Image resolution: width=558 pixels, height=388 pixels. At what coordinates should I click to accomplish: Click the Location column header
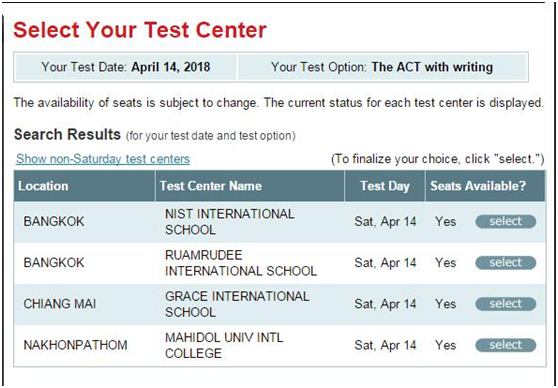(x=85, y=186)
